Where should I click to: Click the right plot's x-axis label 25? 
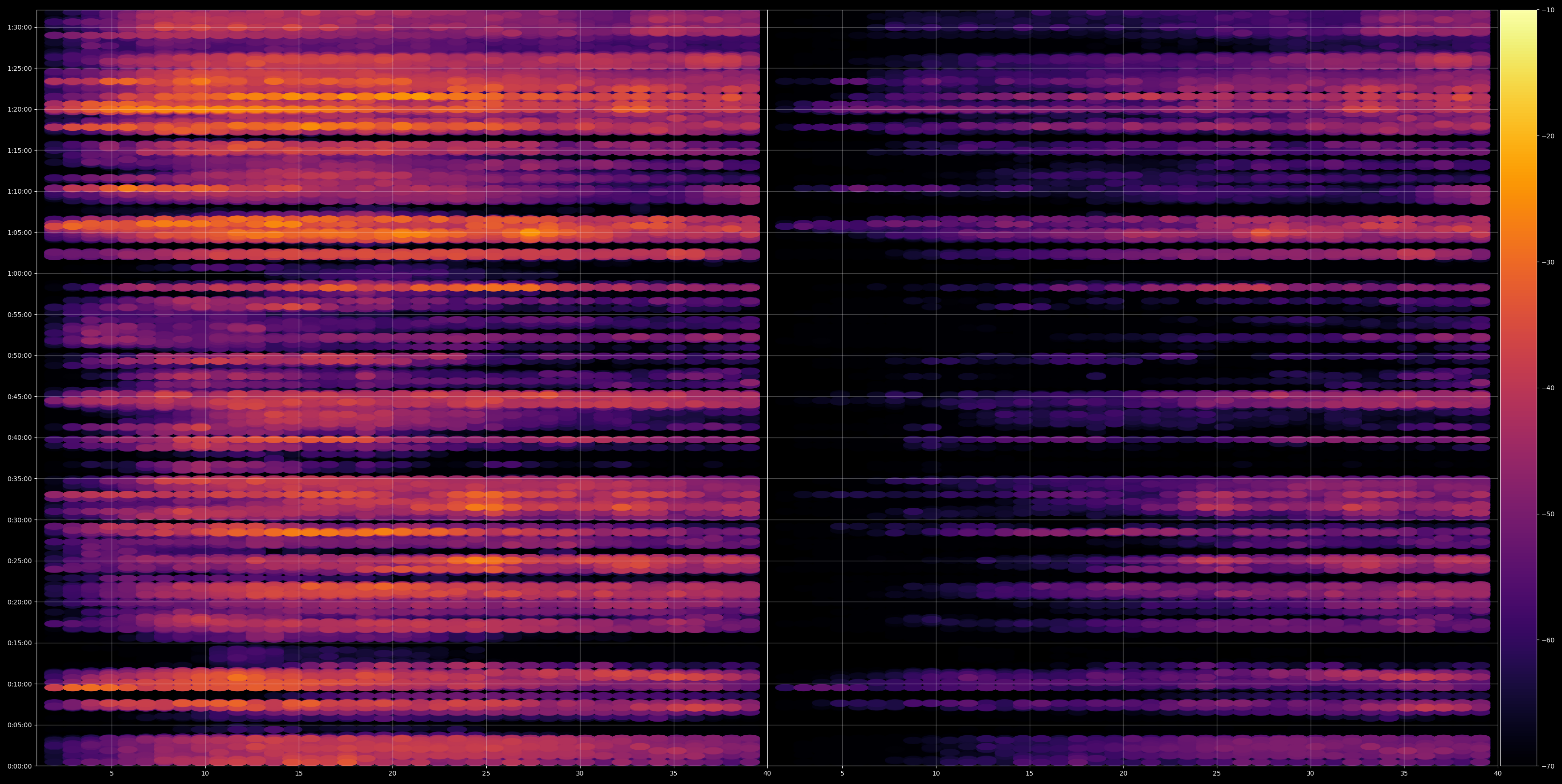tap(1217, 774)
